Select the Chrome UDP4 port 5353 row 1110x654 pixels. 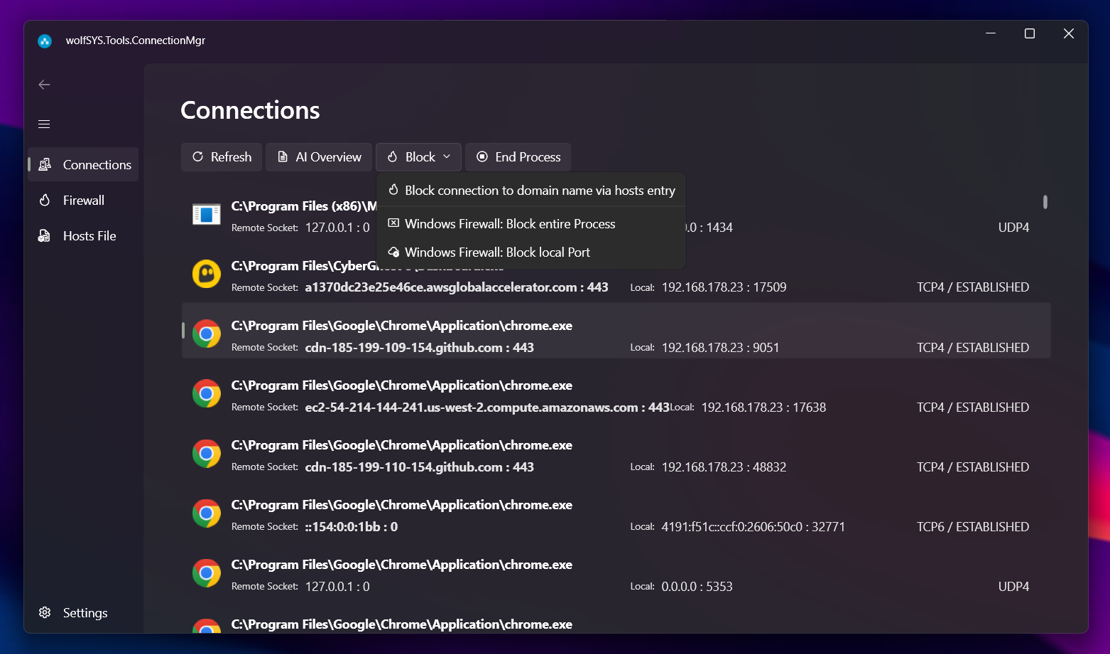(615, 575)
